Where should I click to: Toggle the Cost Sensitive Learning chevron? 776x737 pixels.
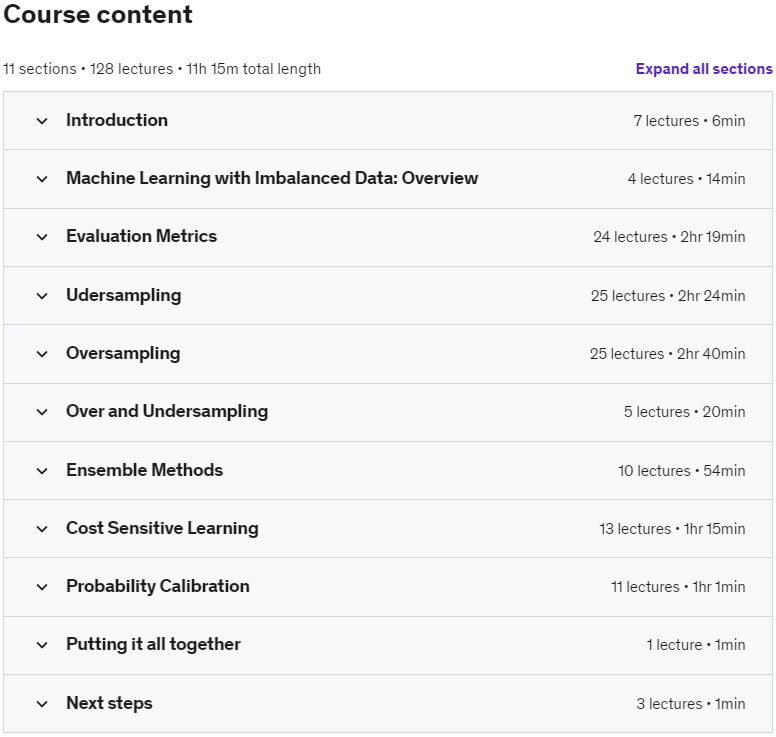point(42,529)
